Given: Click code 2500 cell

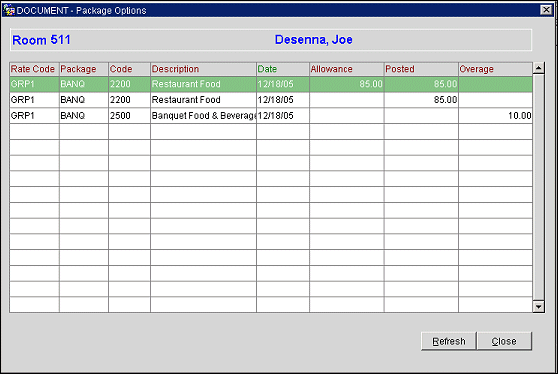Looking at the screenshot, I should [130, 116].
